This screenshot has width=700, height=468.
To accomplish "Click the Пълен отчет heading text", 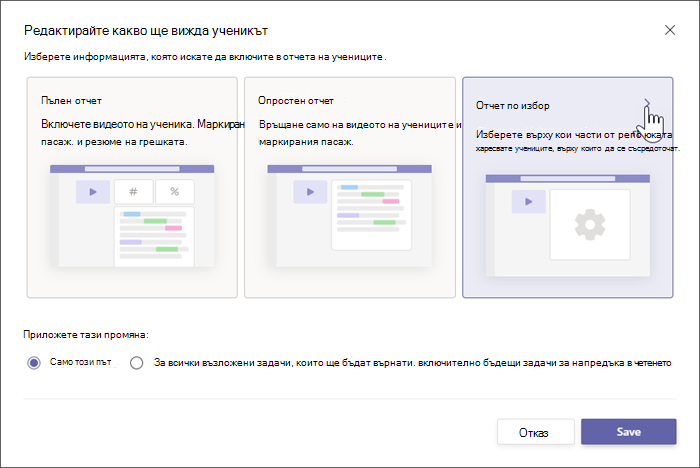I will (71, 100).
